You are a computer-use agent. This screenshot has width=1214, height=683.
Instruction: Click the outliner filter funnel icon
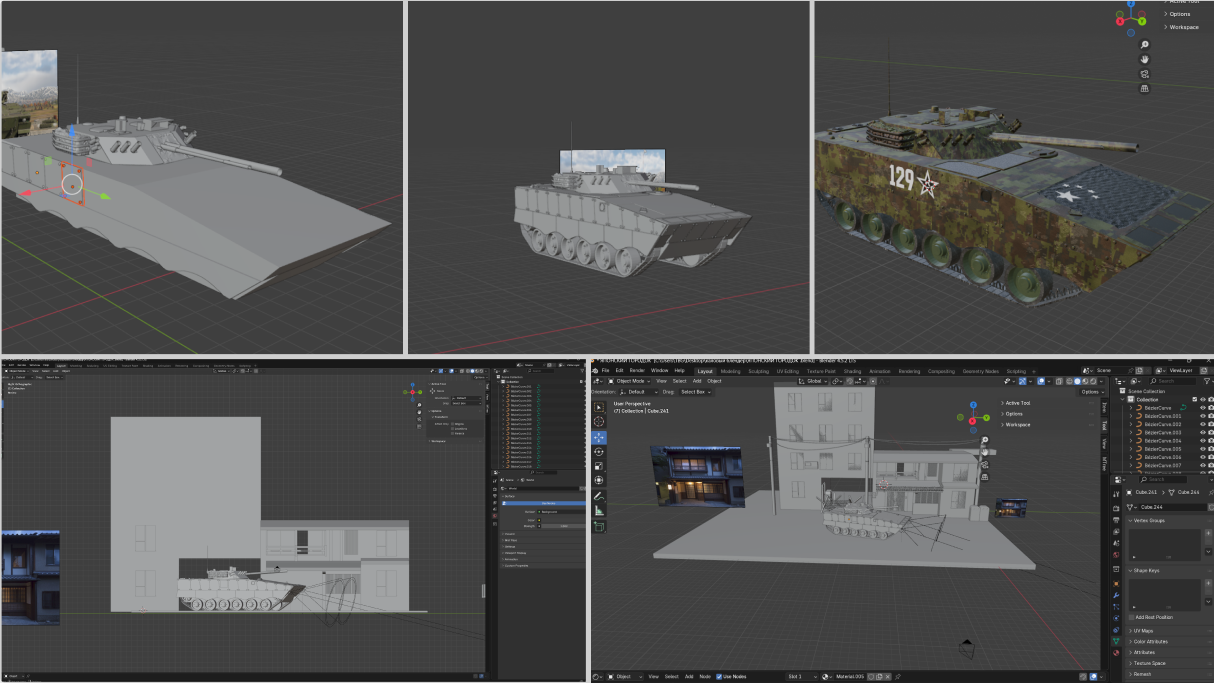click(1207, 381)
